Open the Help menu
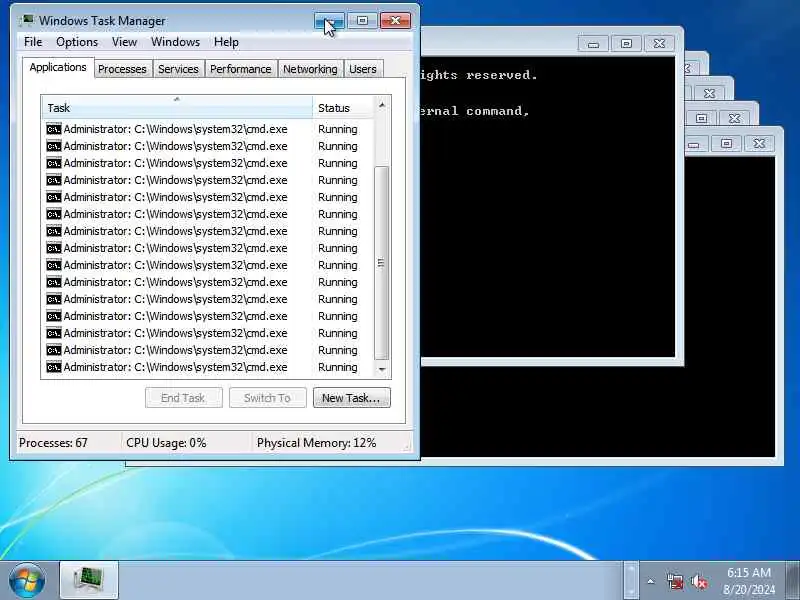 [226, 42]
